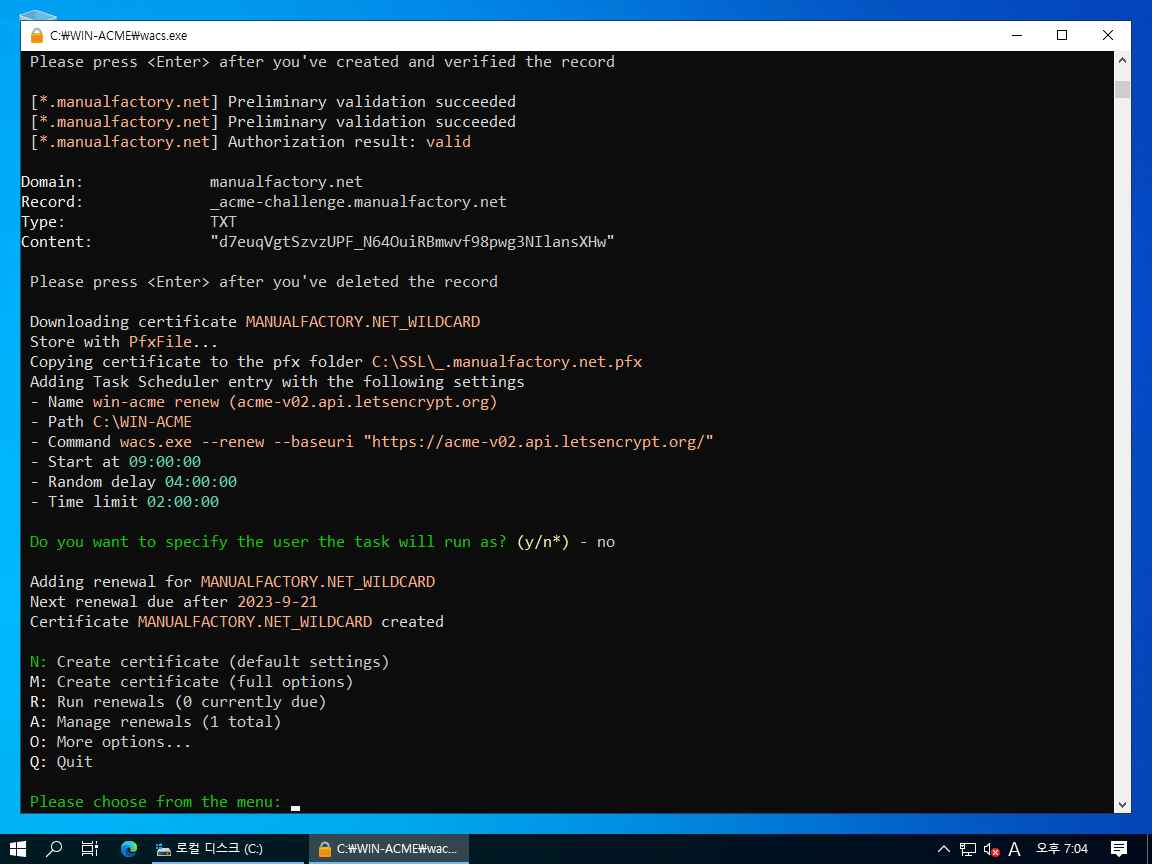Screen dimensions: 1152x864
Task: Click the 'A: Manage renewals (1 total)' line
Action: point(155,721)
